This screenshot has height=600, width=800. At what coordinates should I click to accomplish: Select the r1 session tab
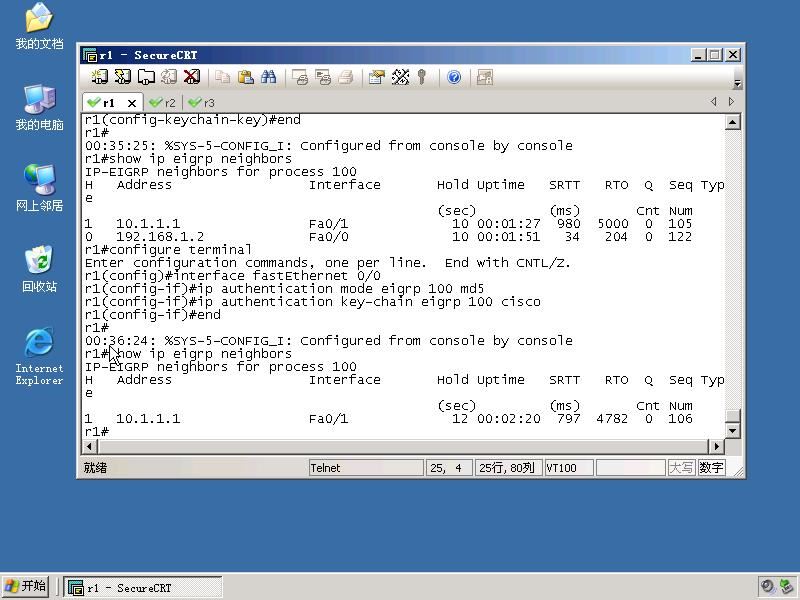coord(108,103)
